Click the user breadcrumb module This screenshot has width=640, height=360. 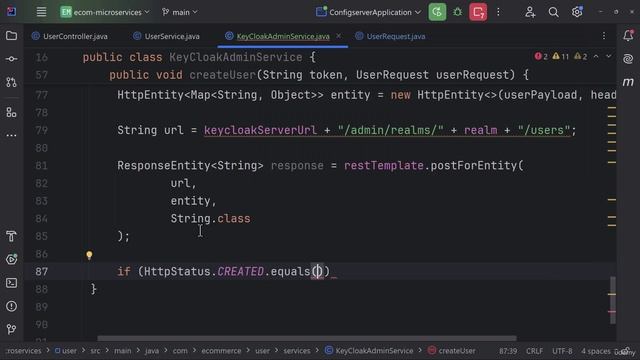click(x=66, y=351)
